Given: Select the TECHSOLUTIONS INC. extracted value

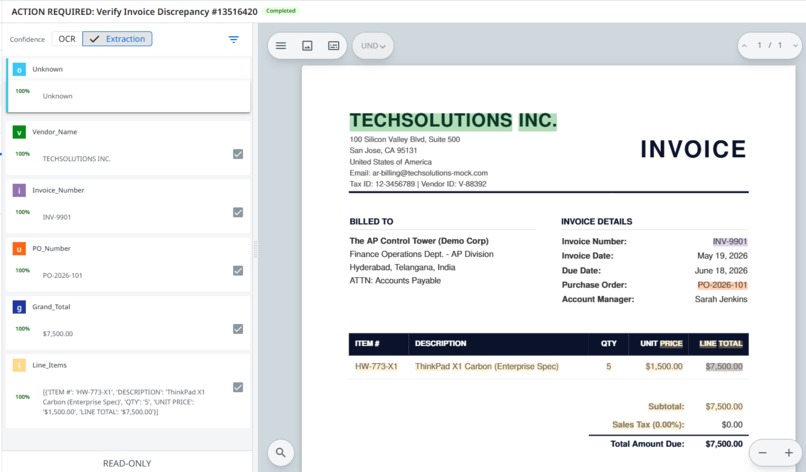Looking at the screenshot, I should [77, 159].
